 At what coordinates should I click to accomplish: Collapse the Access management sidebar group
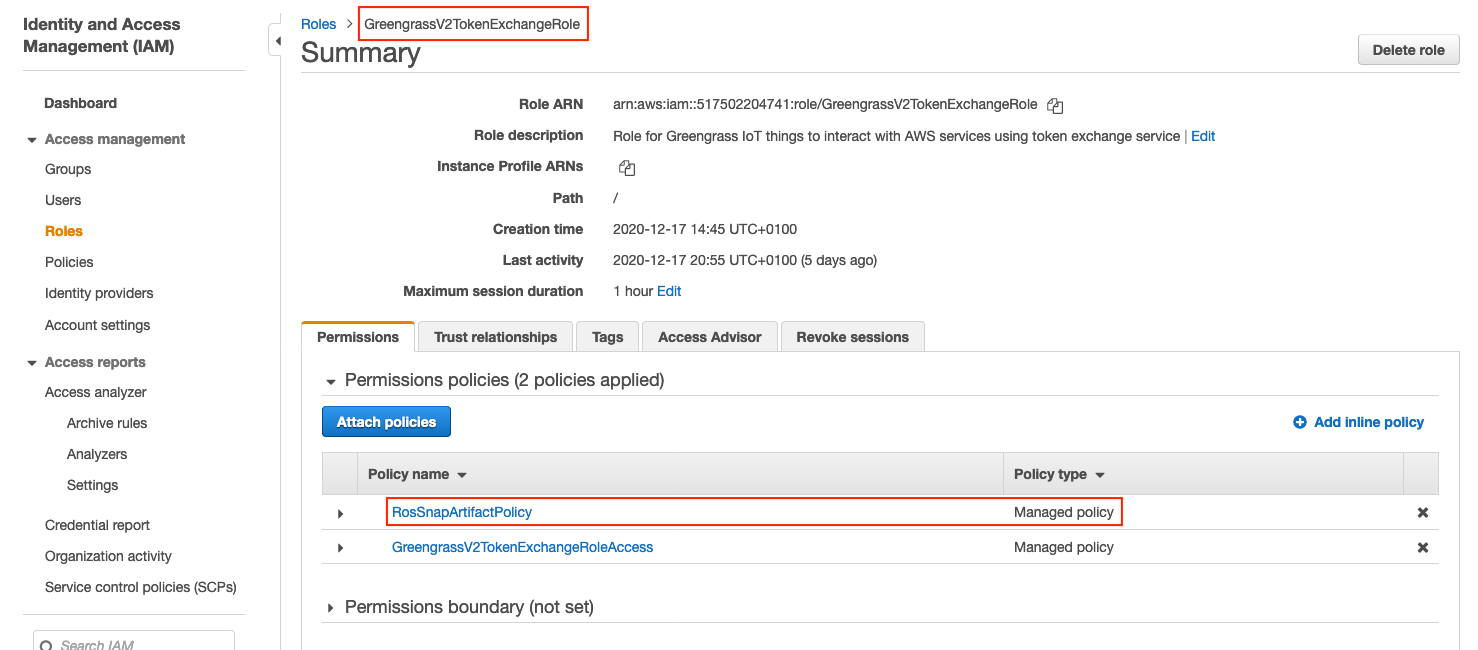[x=31, y=139]
